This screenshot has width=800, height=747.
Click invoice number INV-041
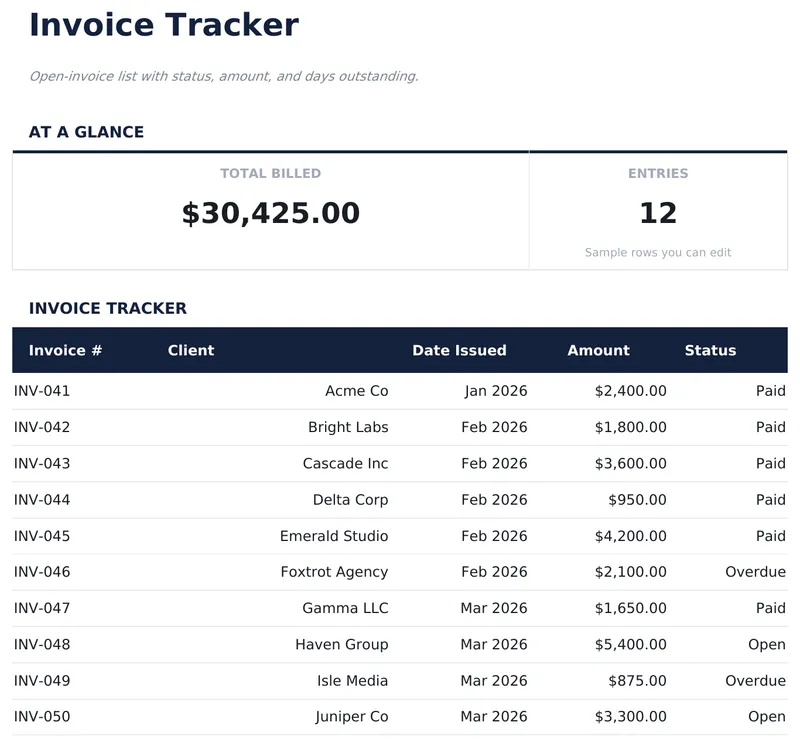[x=42, y=391]
